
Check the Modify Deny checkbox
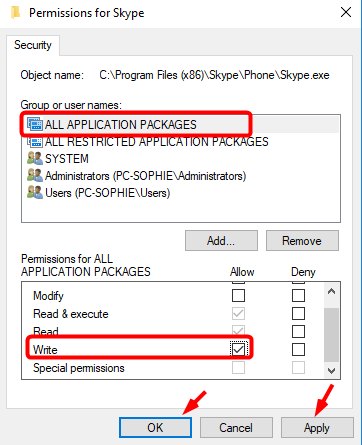pos(298,295)
